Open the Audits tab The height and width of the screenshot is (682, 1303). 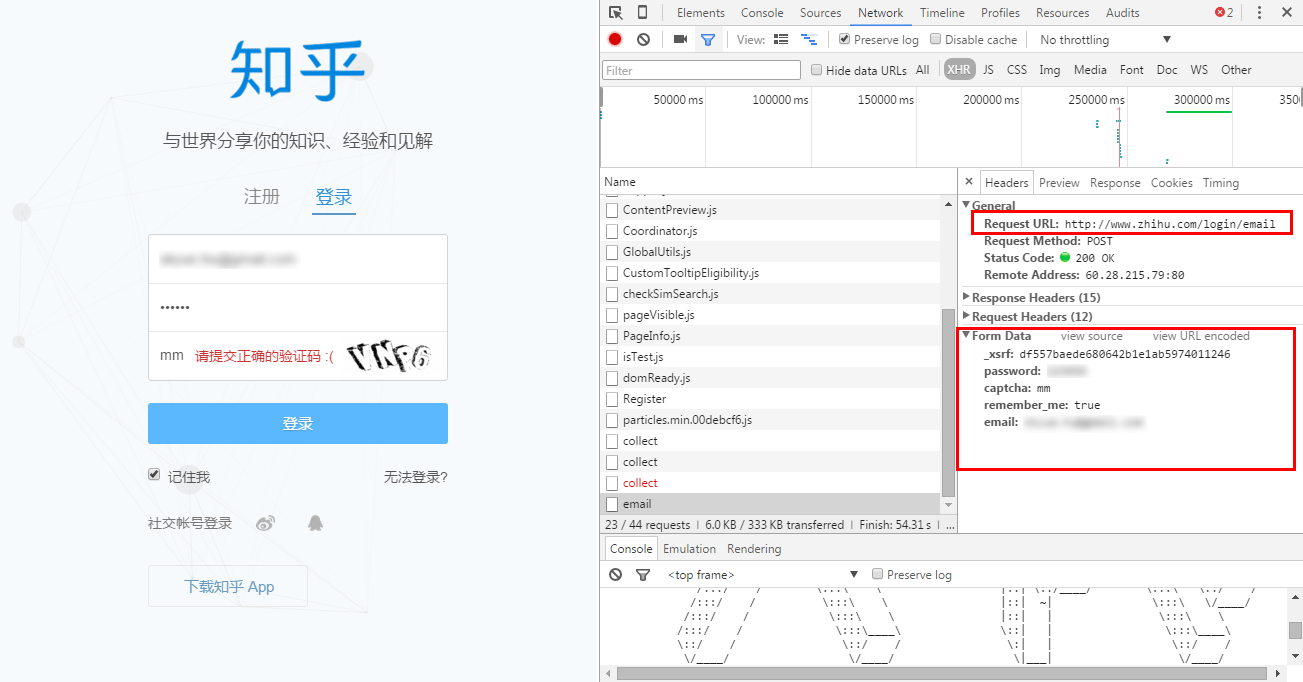tap(1123, 13)
